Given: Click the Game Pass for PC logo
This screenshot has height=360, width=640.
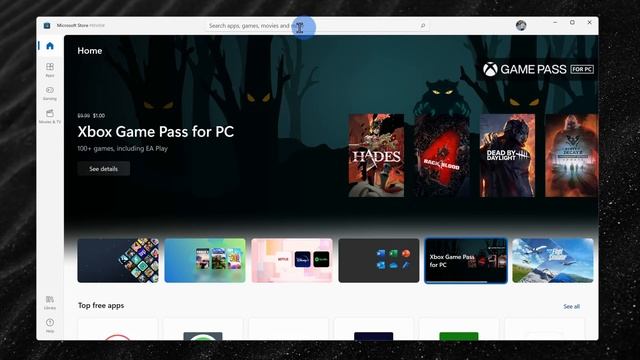Looking at the screenshot, I should (x=538, y=69).
